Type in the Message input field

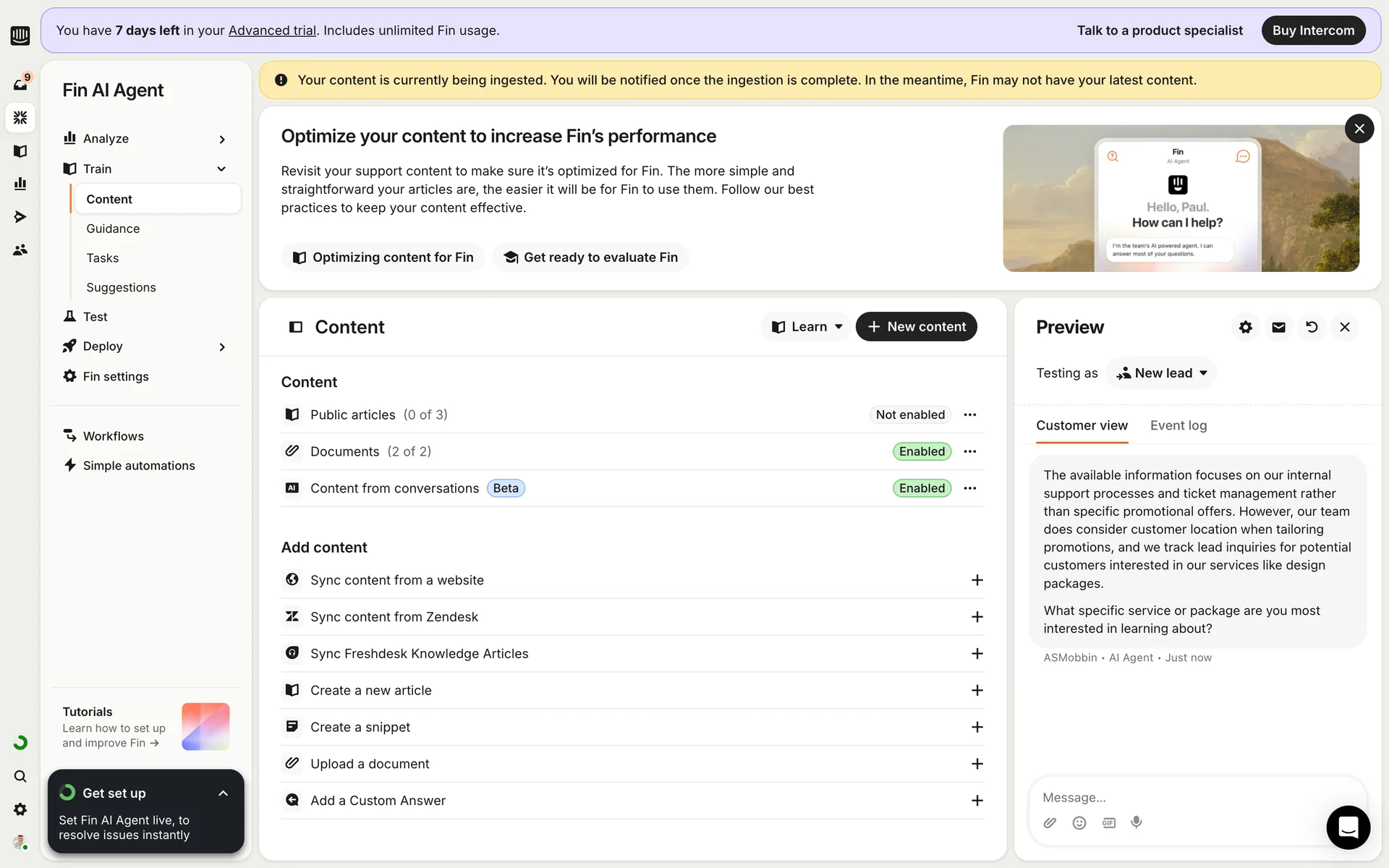click(x=1172, y=797)
